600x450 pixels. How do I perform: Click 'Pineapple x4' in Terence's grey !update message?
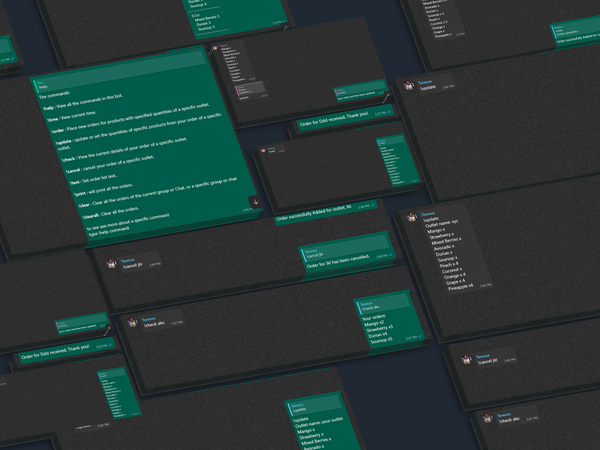[x=461, y=287]
